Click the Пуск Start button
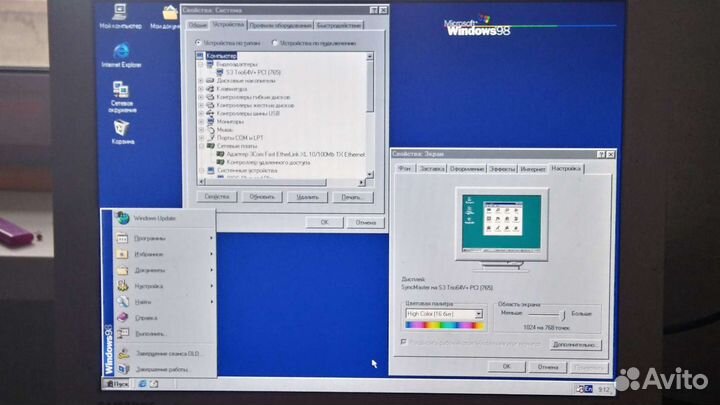This screenshot has width=720, height=405. click(117, 383)
